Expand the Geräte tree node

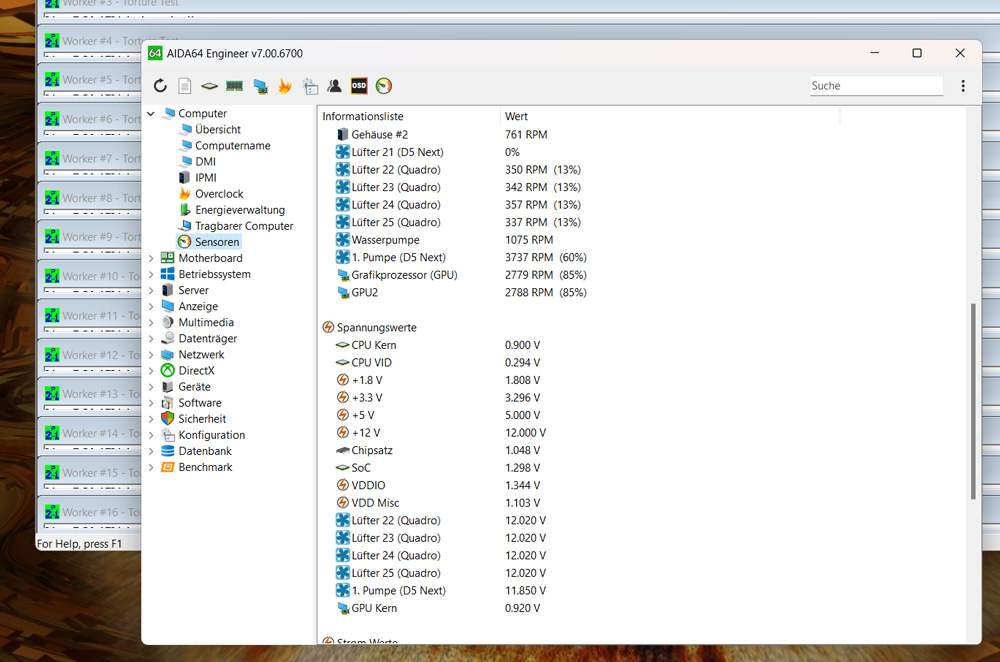coord(151,387)
